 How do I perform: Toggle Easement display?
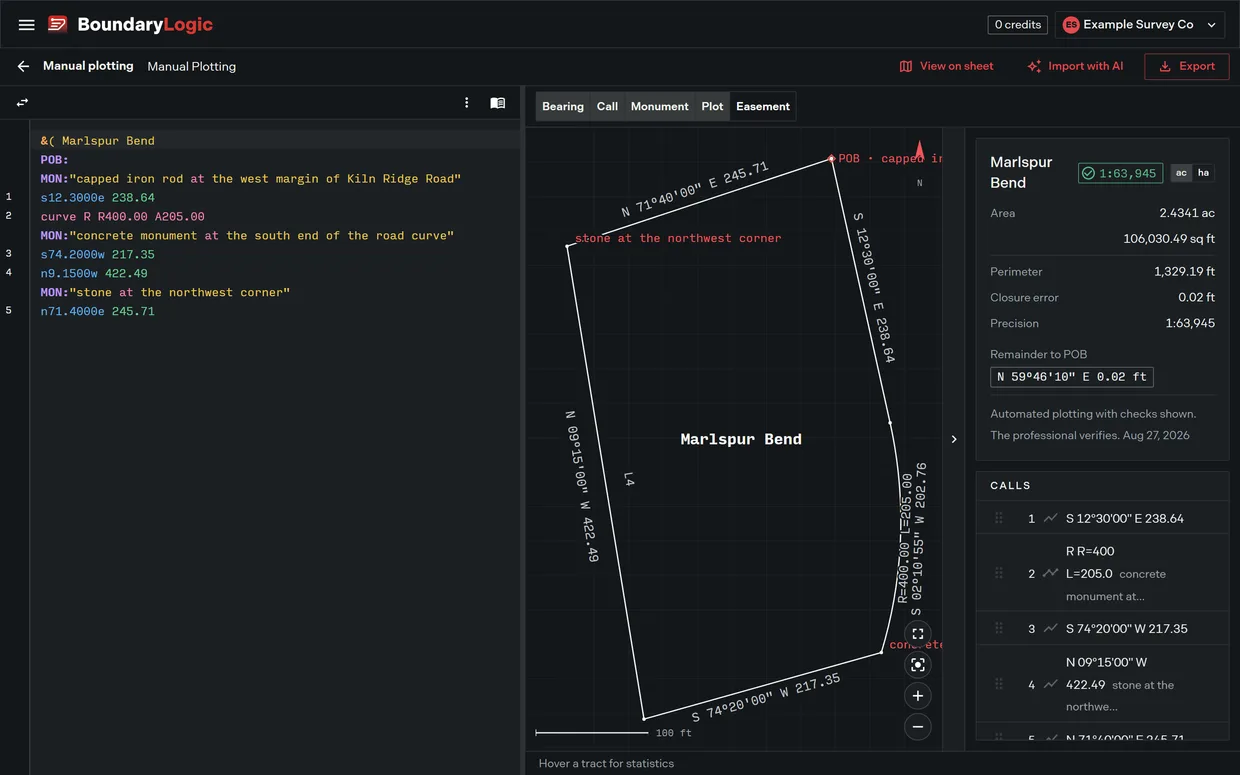(x=763, y=106)
